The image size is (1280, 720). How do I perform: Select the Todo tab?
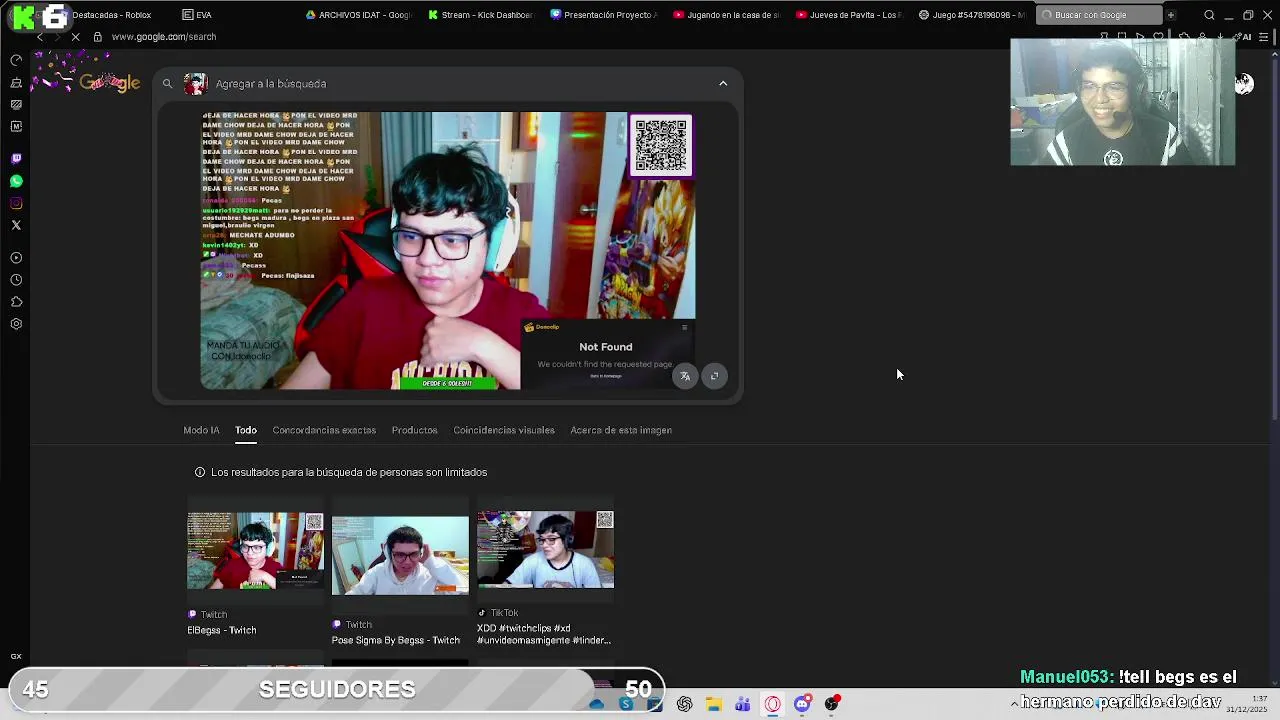pyautogui.click(x=246, y=430)
